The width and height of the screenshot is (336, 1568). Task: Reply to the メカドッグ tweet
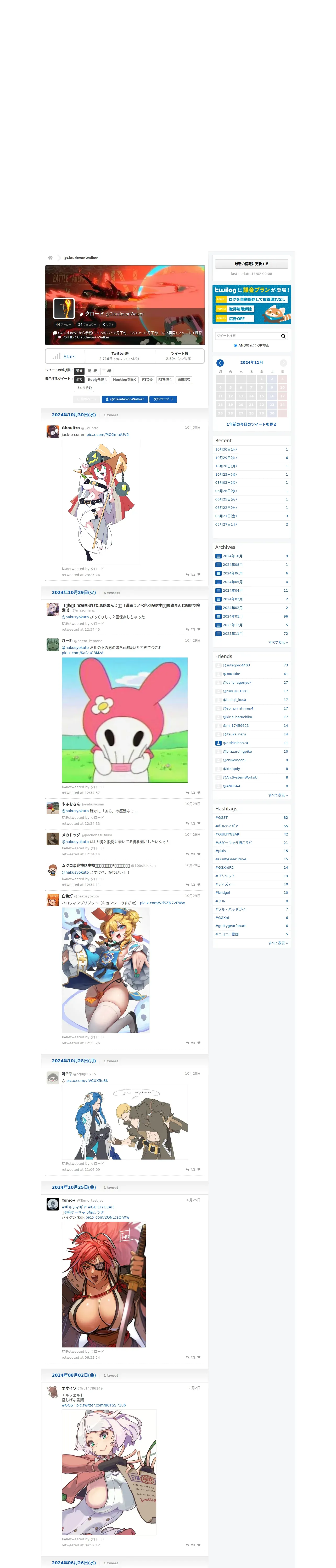click(187, 854)
